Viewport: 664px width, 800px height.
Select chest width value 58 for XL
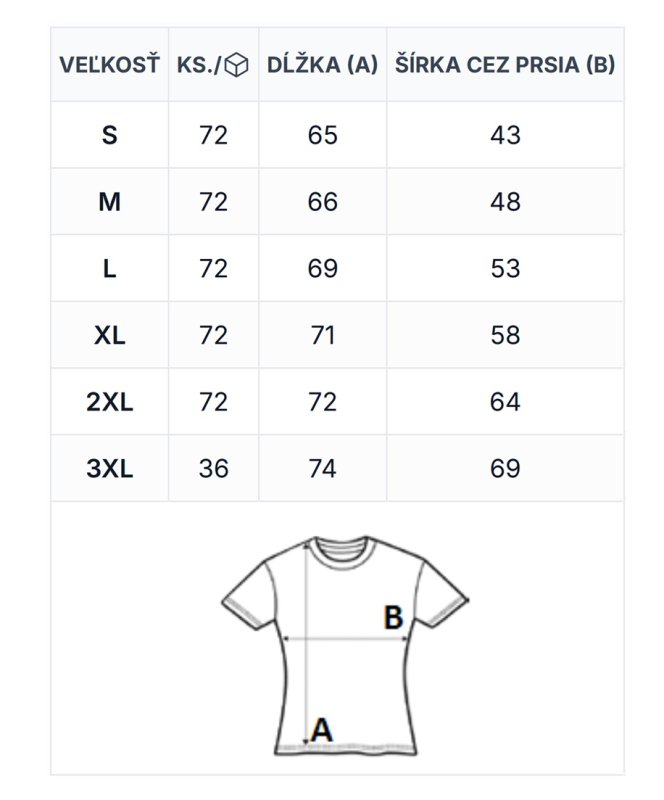(x=505, y=335)
